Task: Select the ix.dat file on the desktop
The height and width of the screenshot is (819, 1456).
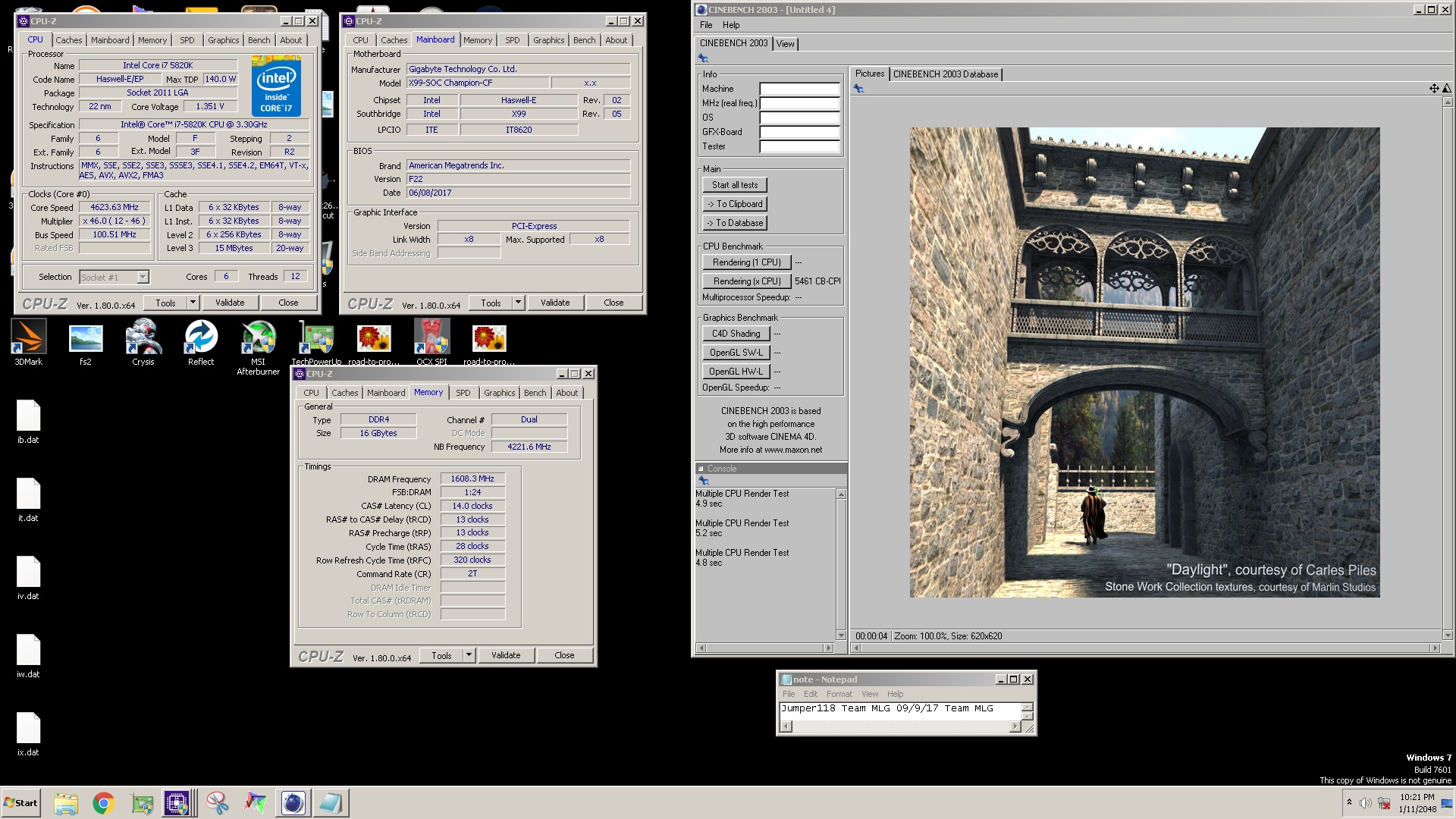Action: (28, 734)
